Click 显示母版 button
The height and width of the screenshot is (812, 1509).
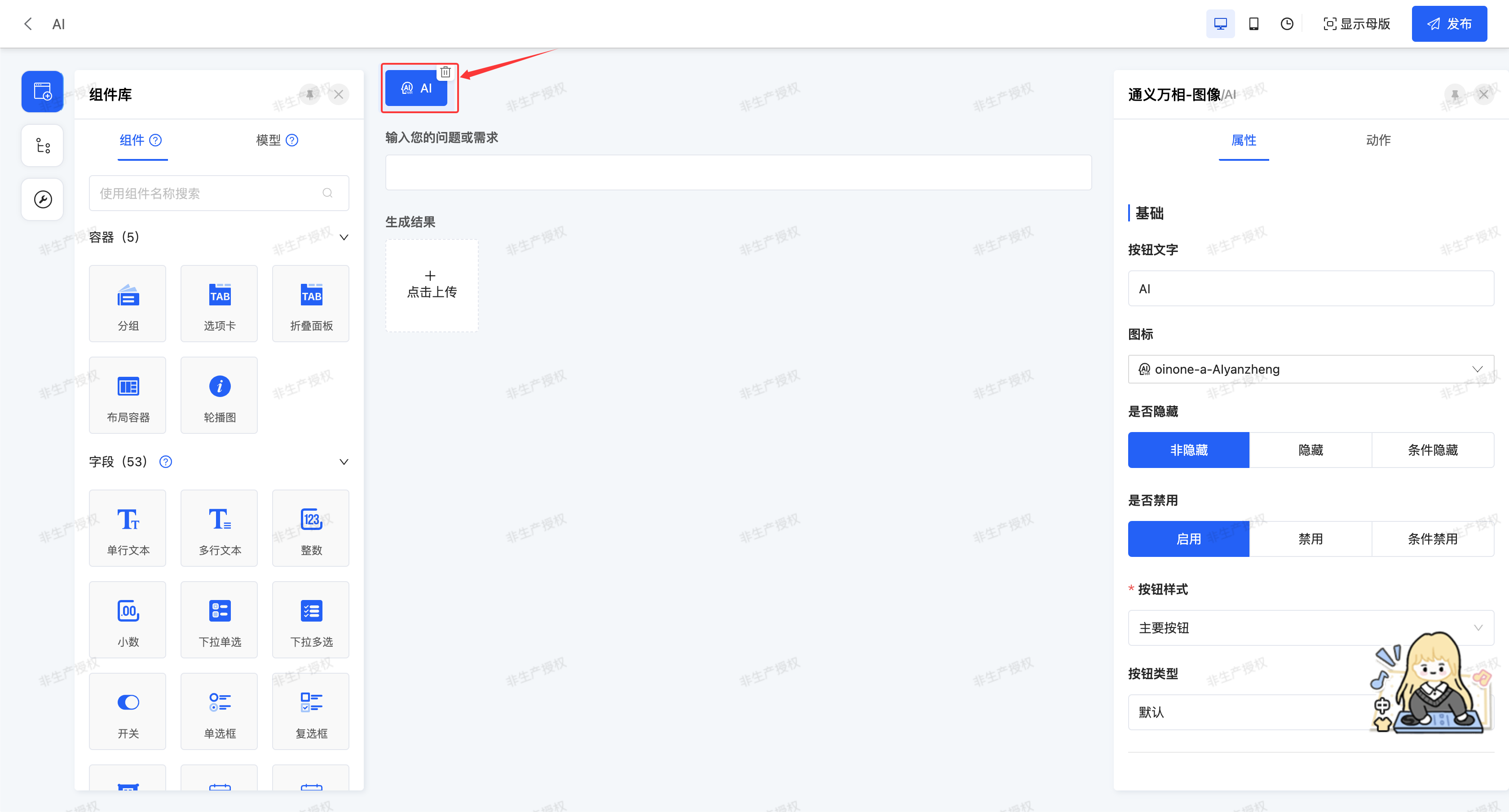[x=1357, y=24]
